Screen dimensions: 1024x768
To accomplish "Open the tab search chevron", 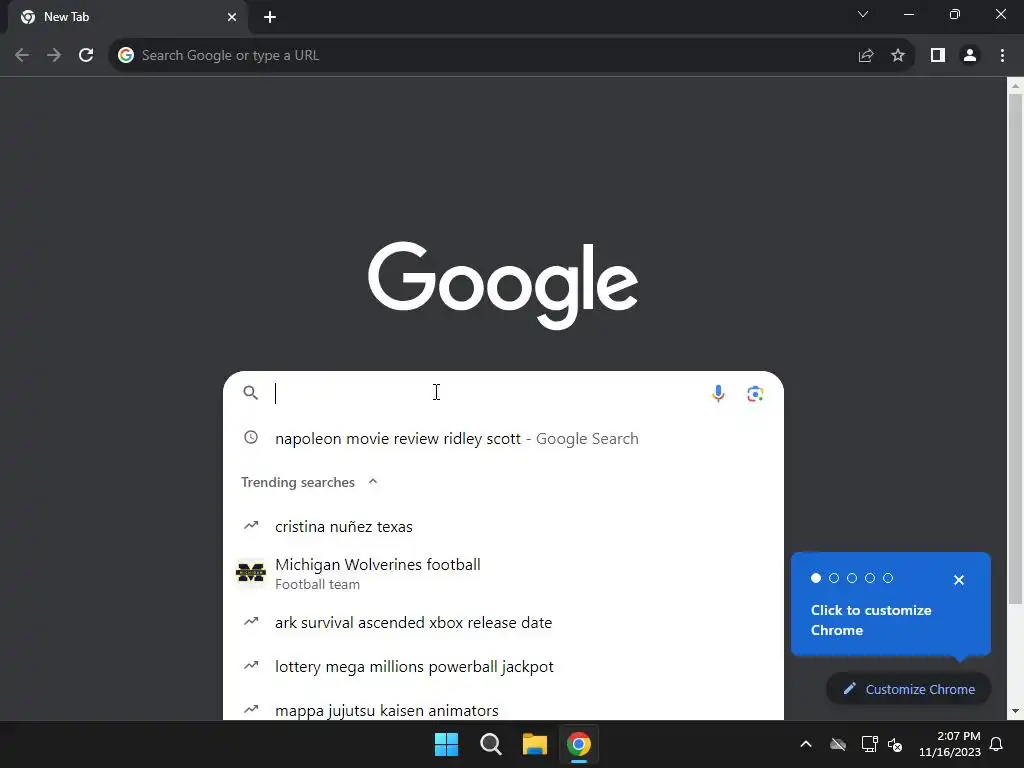I will 863,14.
